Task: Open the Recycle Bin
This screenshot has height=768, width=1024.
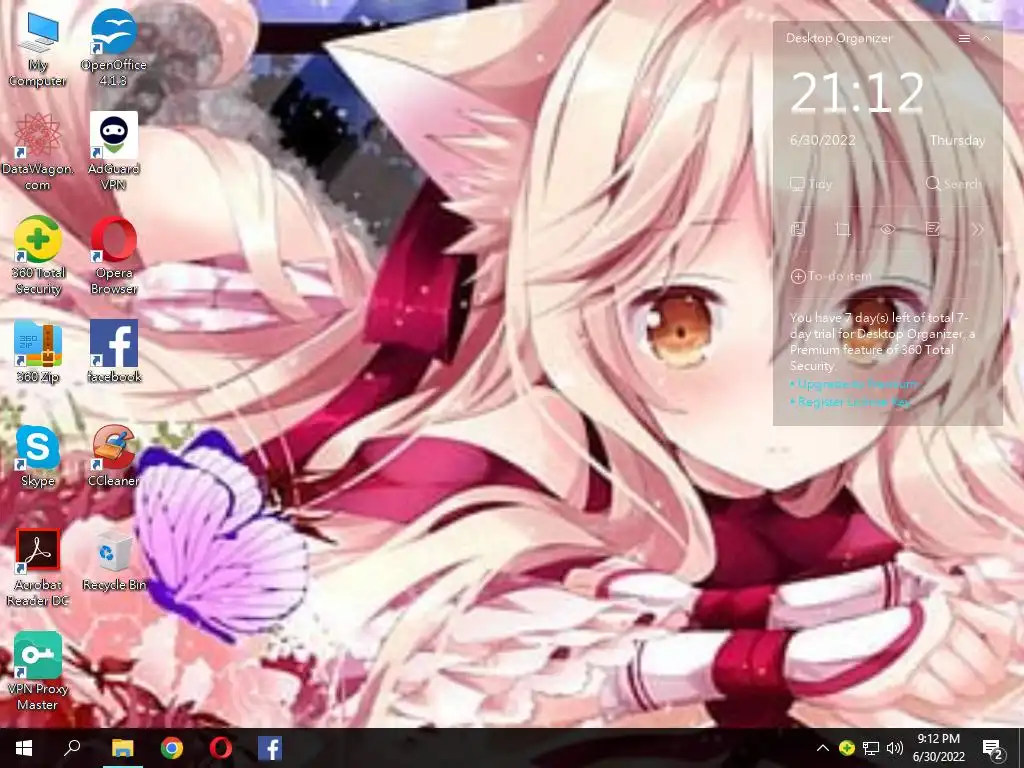Action: coord(114,560)
